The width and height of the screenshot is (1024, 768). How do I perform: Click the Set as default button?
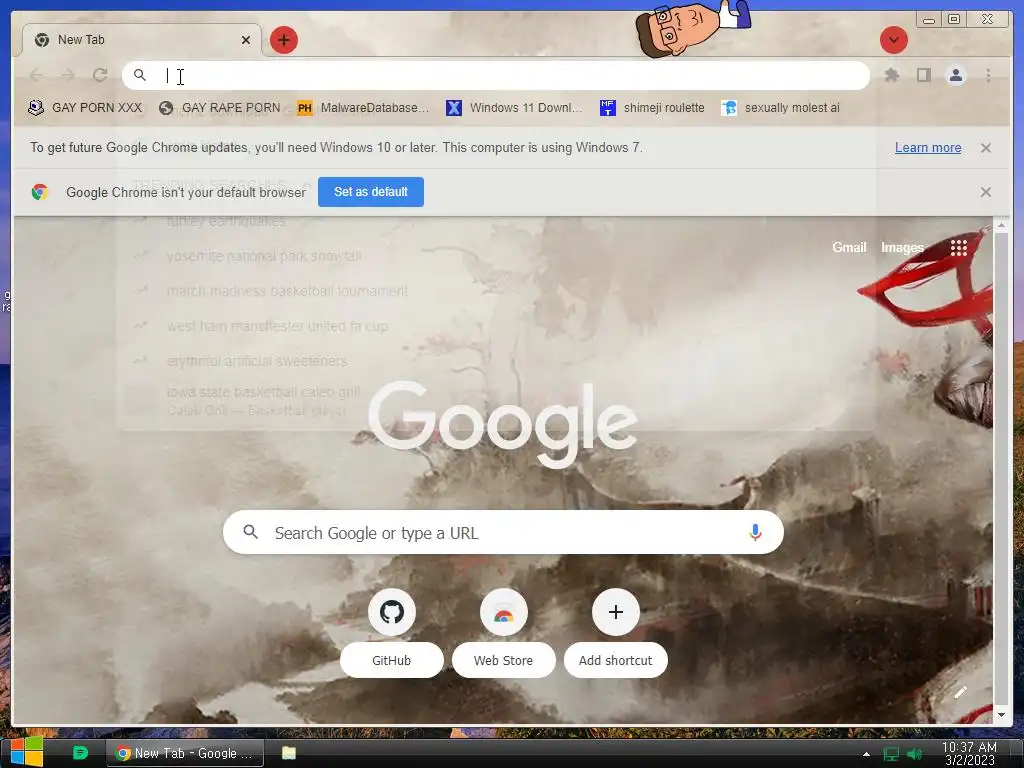[370, 192]
